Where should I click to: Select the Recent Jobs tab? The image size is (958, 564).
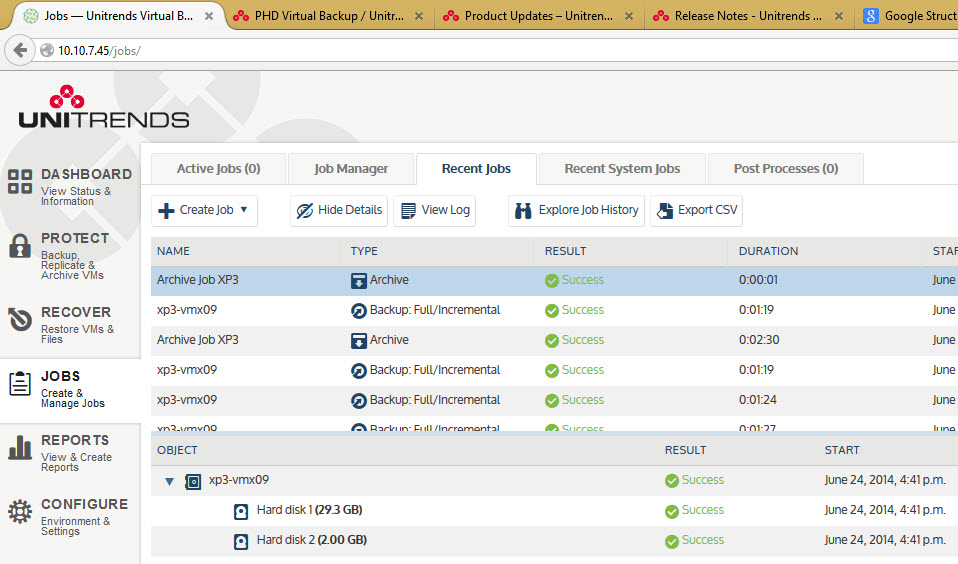coord(476,169)
